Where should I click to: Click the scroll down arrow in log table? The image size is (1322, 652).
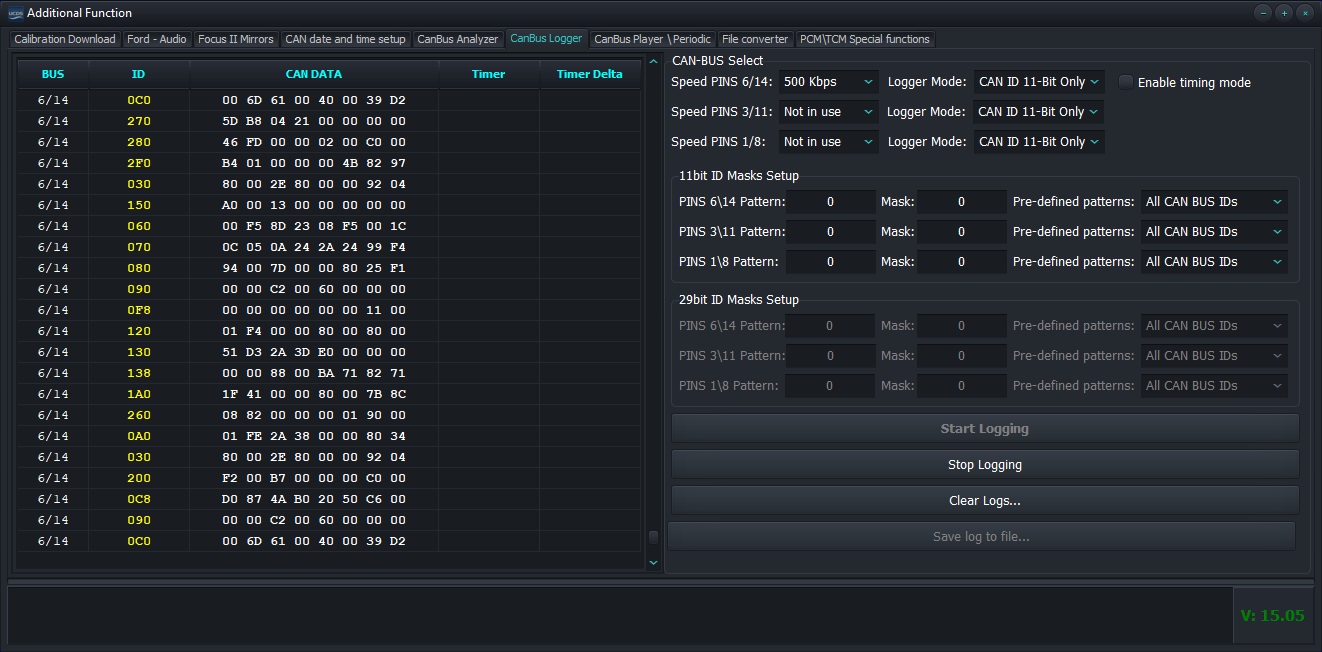point(654,563)
